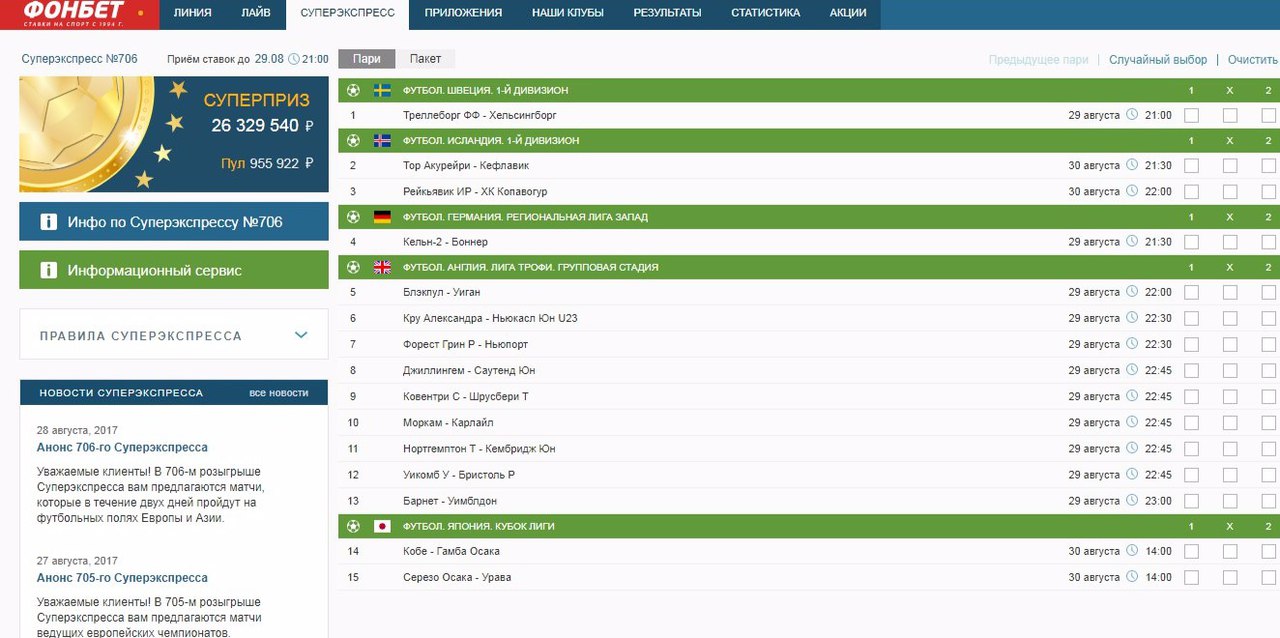The height and width of the screenshot is (638, 1280).
Task: Click the soccer ball icon in Sweden header
Action: tap(353, 90)
